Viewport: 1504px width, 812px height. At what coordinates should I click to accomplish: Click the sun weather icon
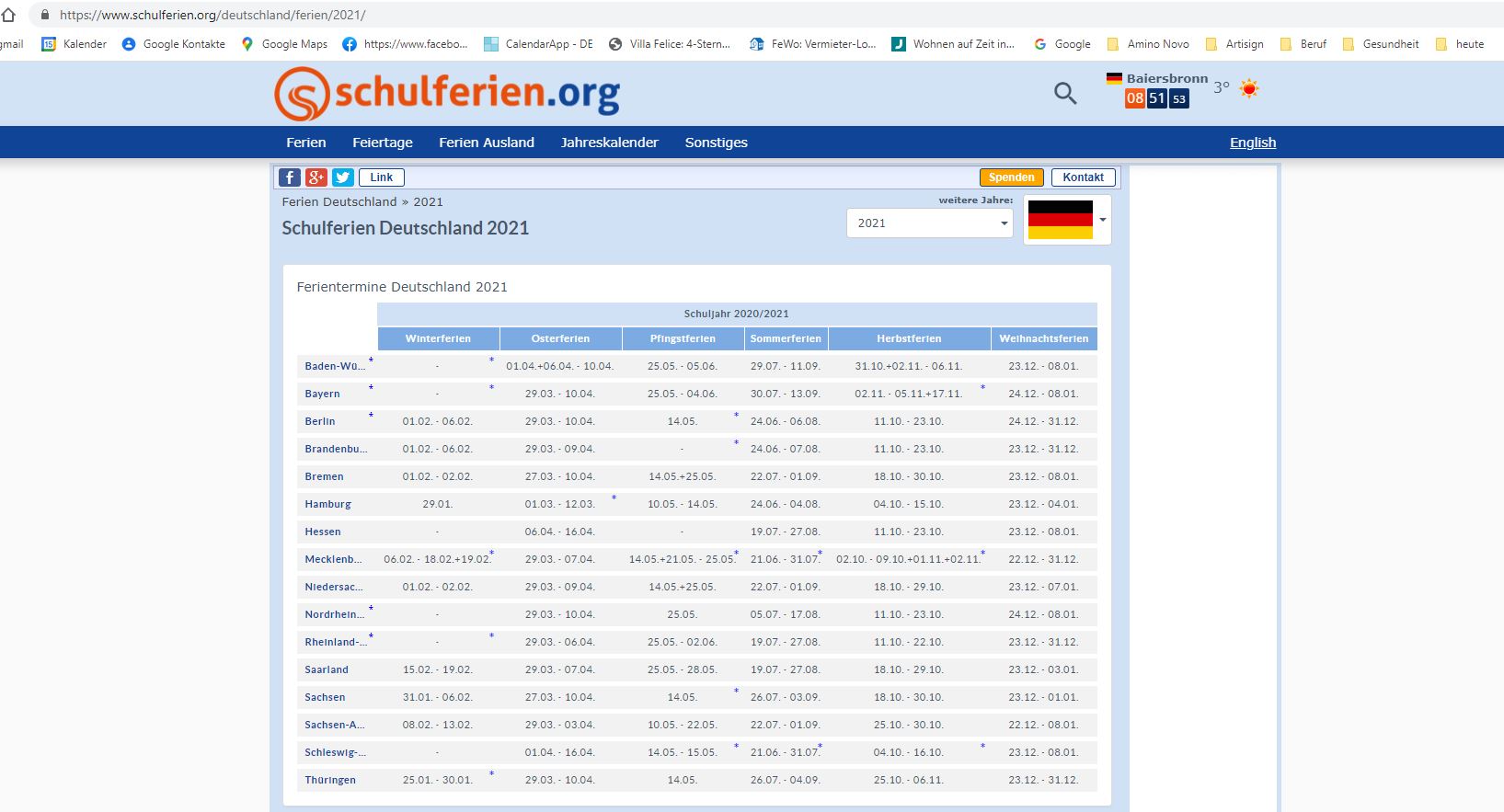[1248, 88]
